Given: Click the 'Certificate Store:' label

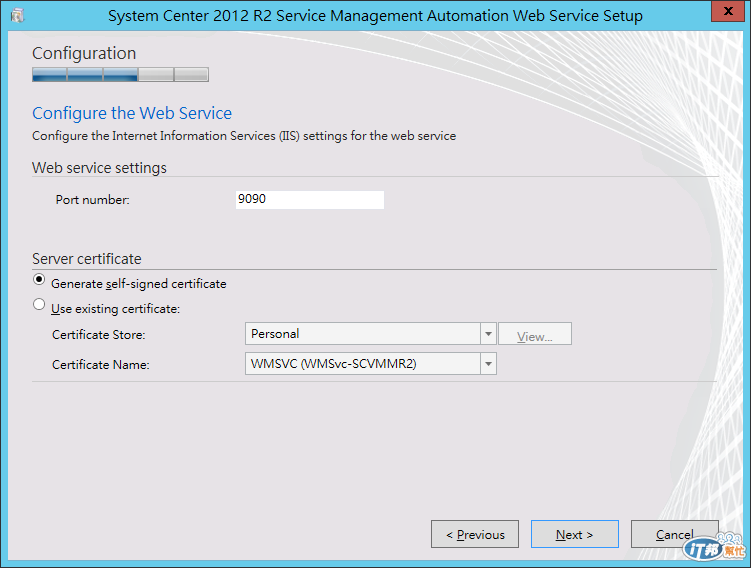Looking at the screenshot, I should (99, 334).
